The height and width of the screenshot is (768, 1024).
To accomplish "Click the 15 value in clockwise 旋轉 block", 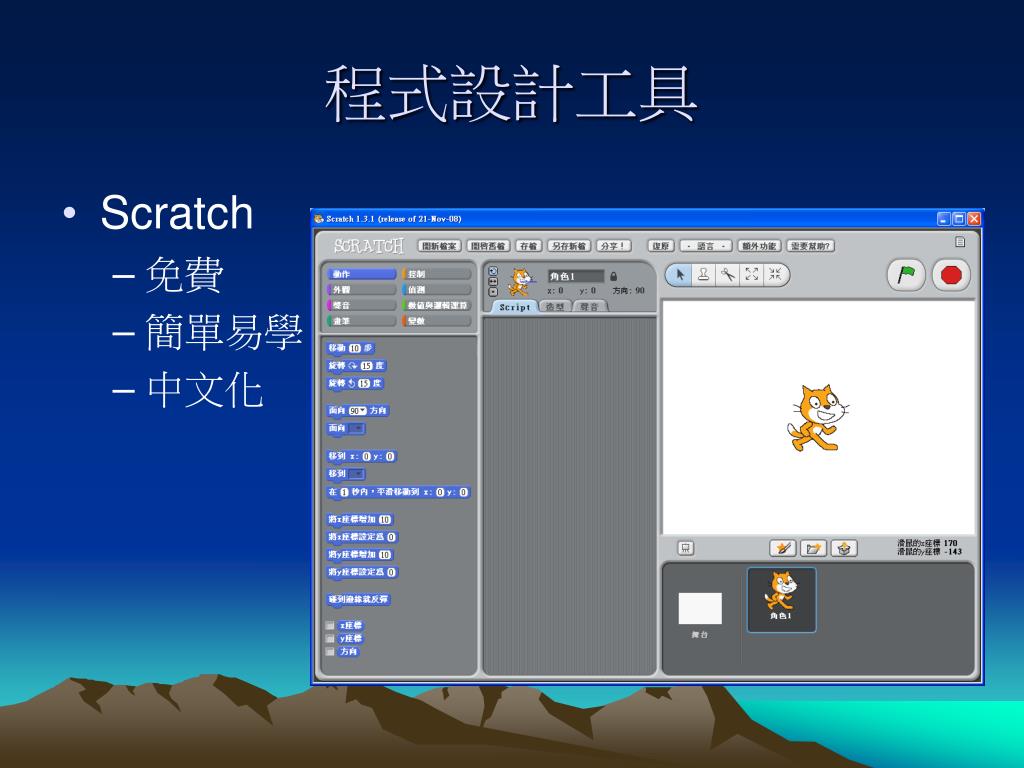I will pyautogui.click(x=366, y=366).
